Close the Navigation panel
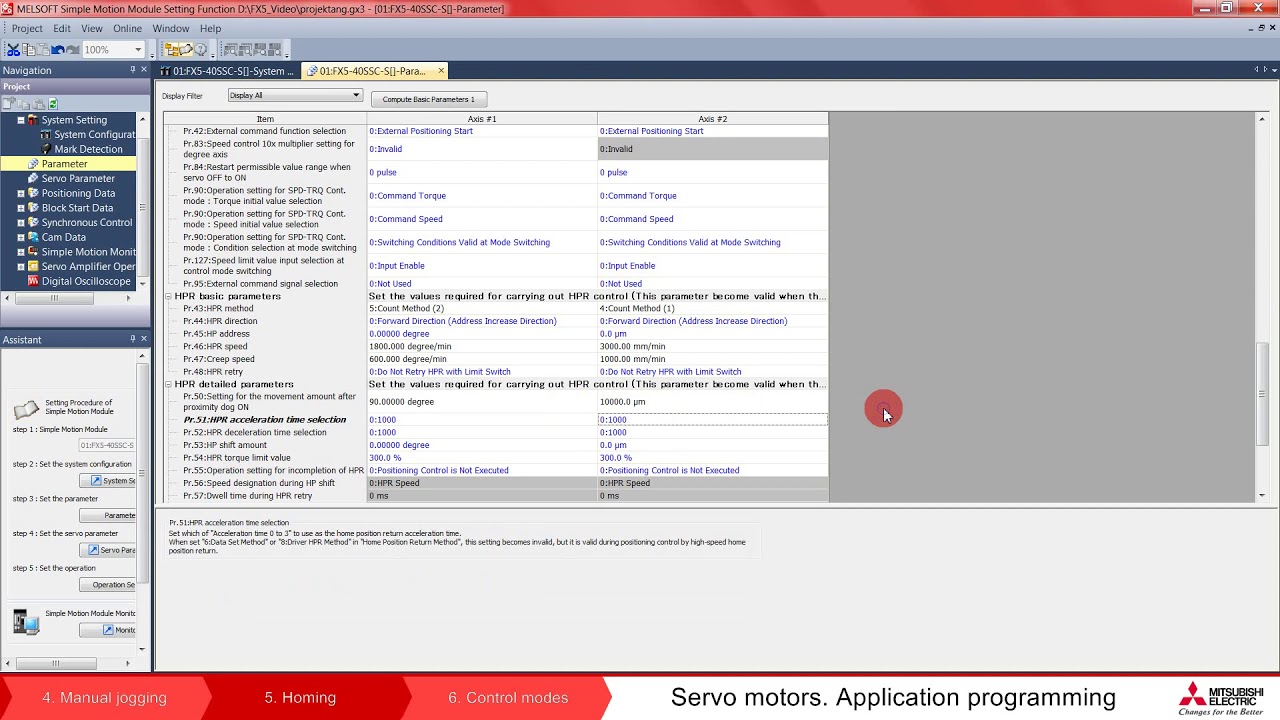1280x720 pixels. coord(144,70)
